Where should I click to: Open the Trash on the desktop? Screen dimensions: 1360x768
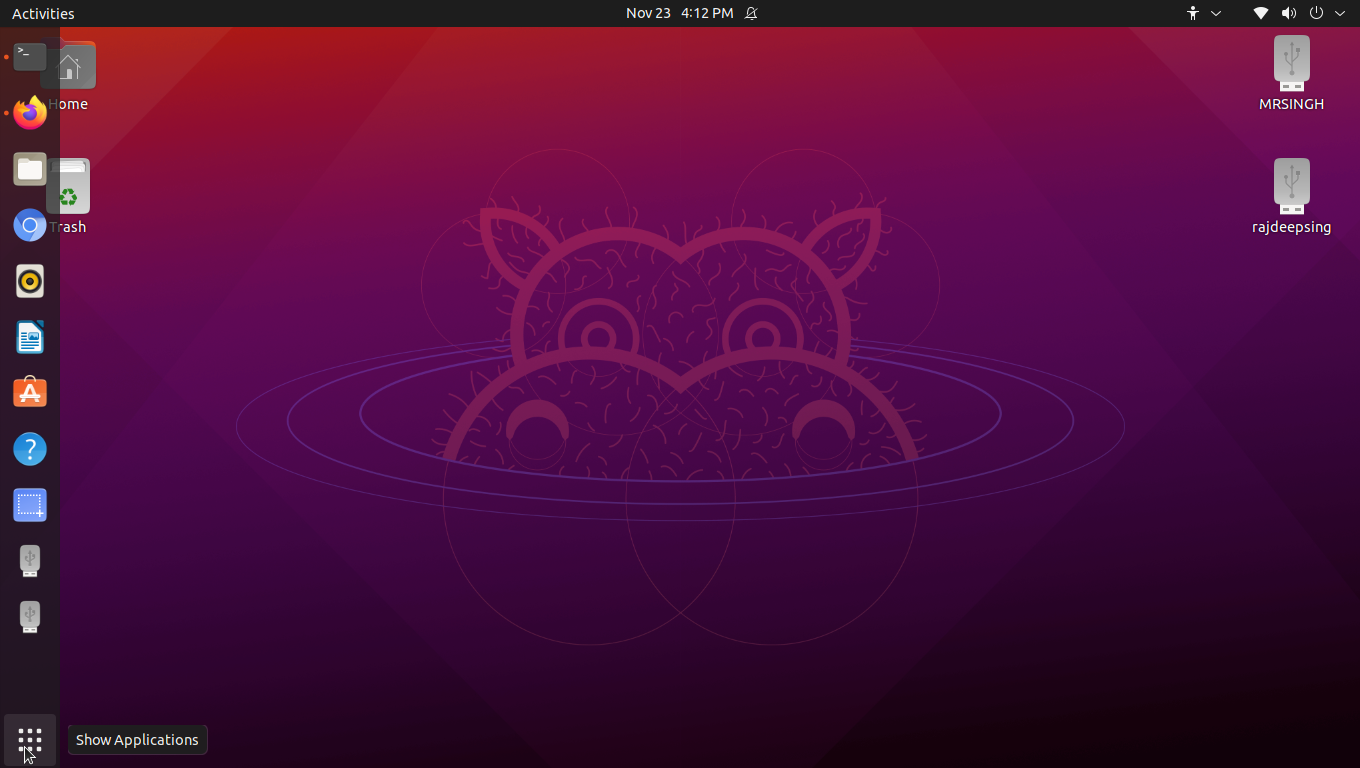pos(68,185)
